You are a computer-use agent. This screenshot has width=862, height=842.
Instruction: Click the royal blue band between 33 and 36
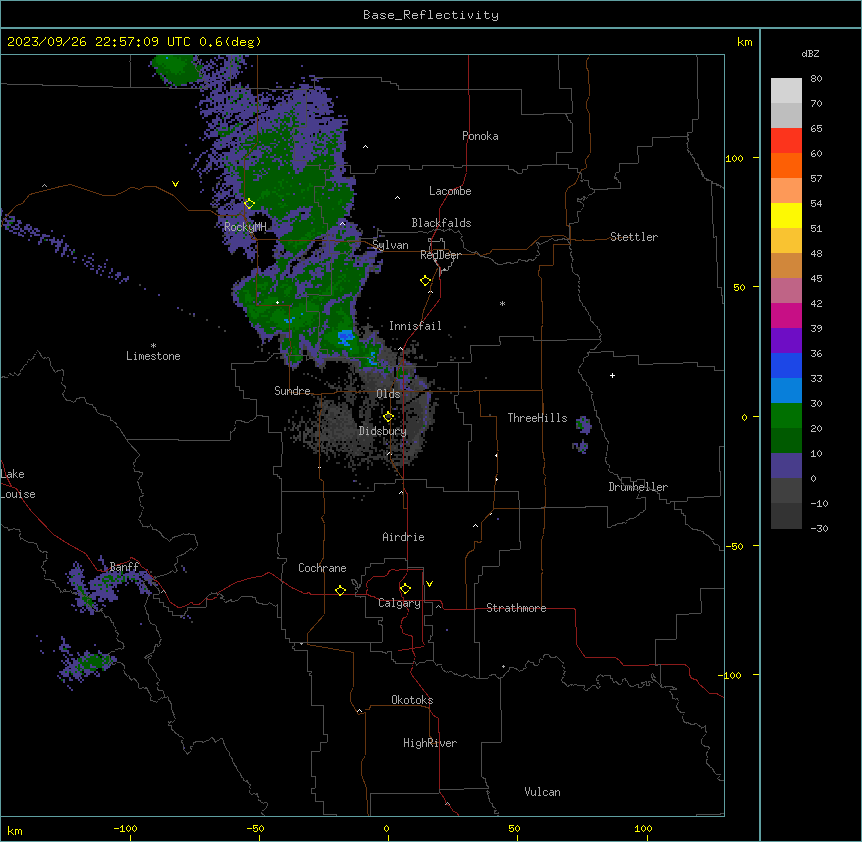click(786, 365)
